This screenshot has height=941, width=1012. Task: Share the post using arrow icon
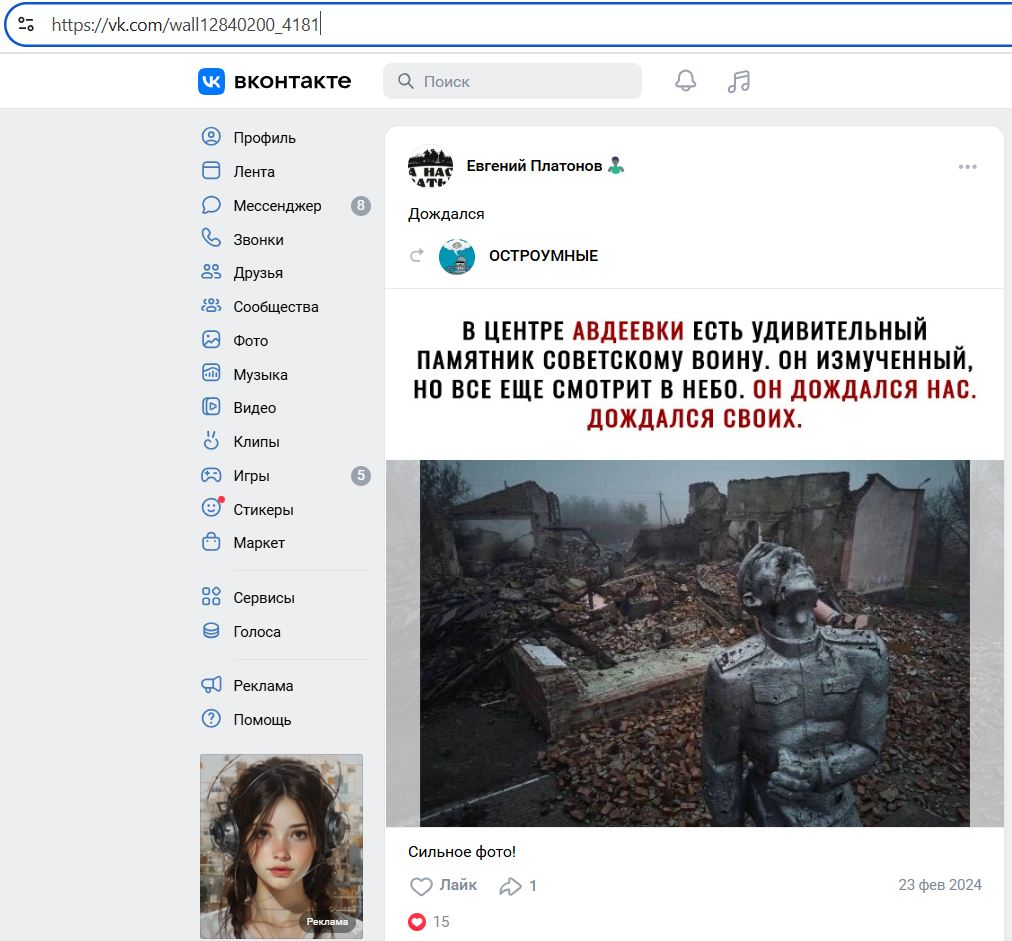click(511, 886)
